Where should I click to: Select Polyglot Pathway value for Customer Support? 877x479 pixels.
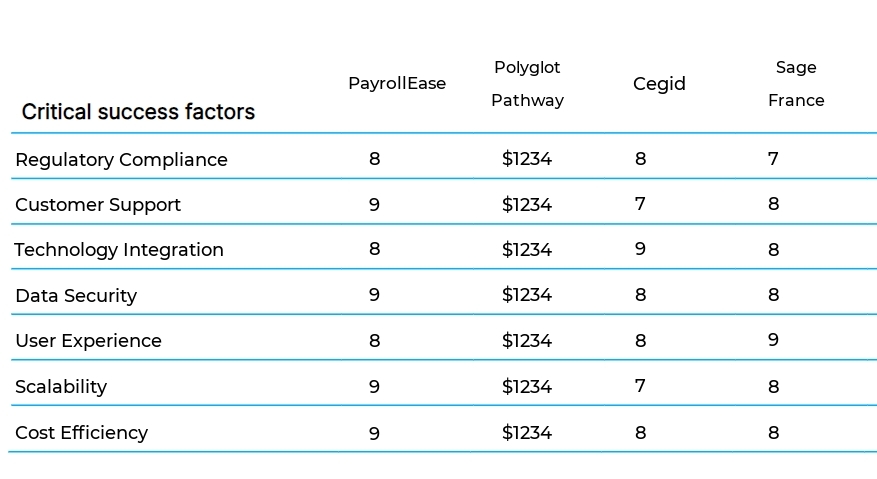tap(527, 205)
